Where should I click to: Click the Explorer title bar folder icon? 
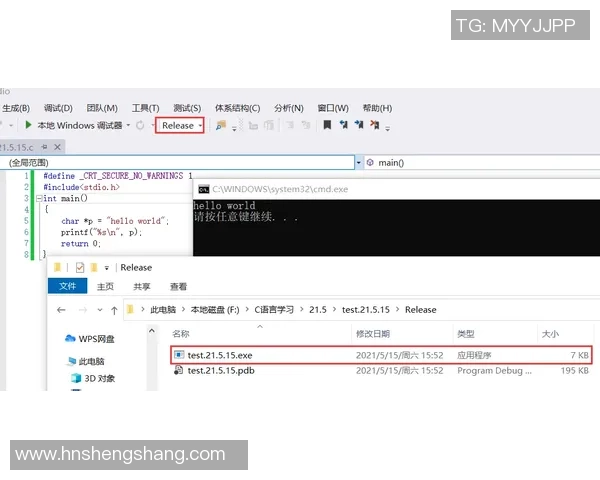pyautogui.click(x=57, y=267)
